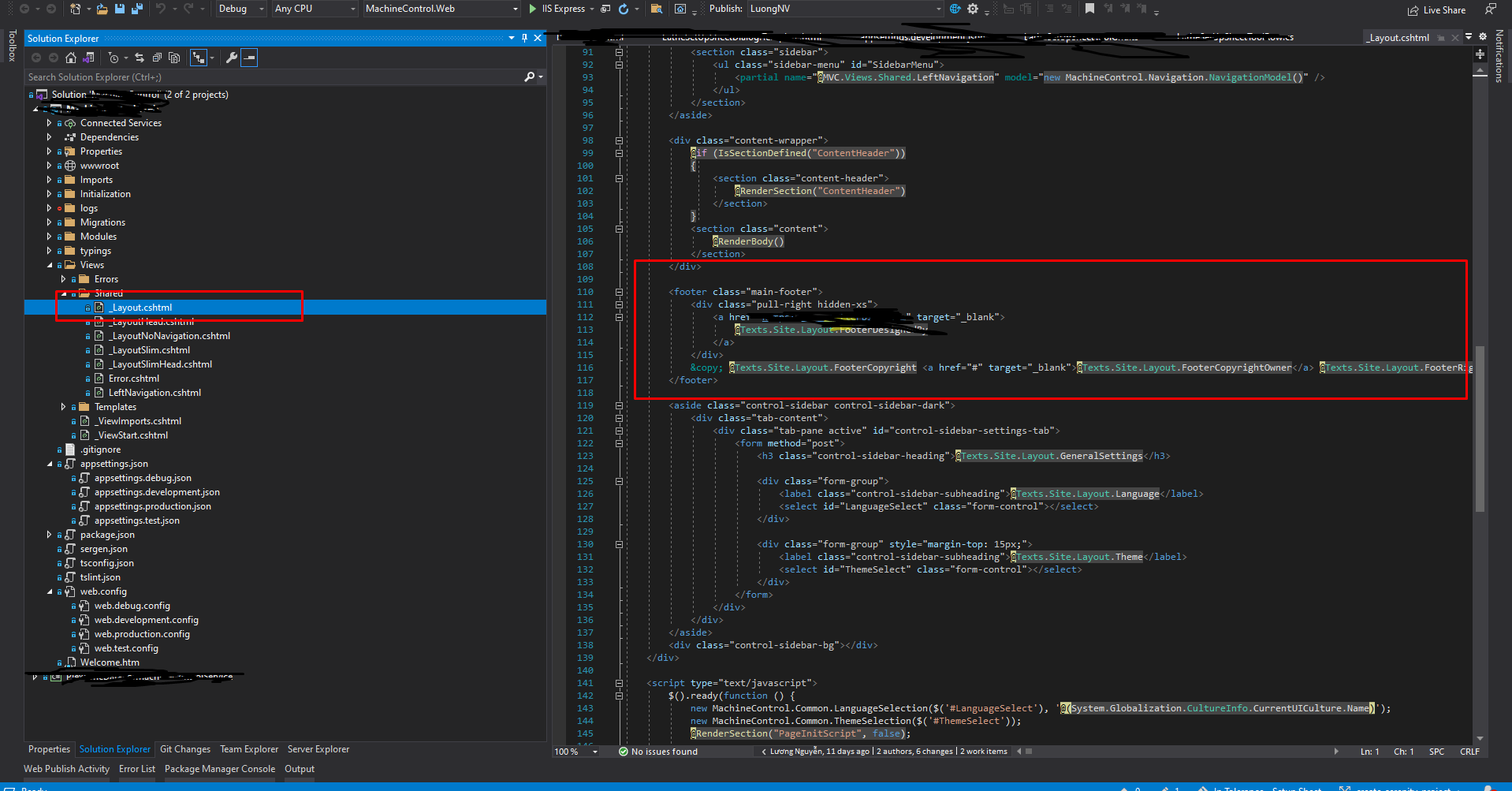Select LeftNavigation.cshtml in Solution Explorer
The height and width of the screenshot is (791, 1512).
(155, 393)
